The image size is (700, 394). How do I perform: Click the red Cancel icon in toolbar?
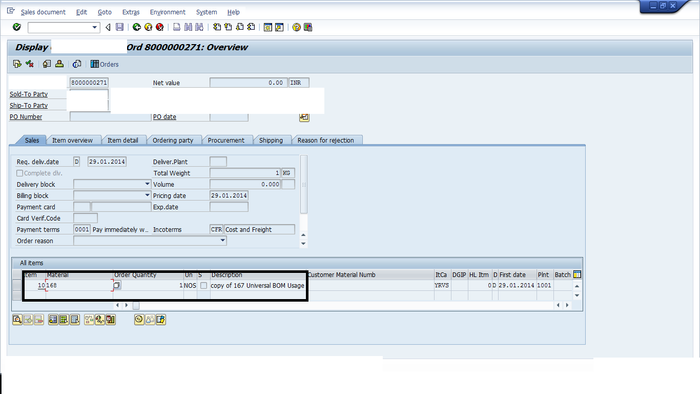[159, 27]
